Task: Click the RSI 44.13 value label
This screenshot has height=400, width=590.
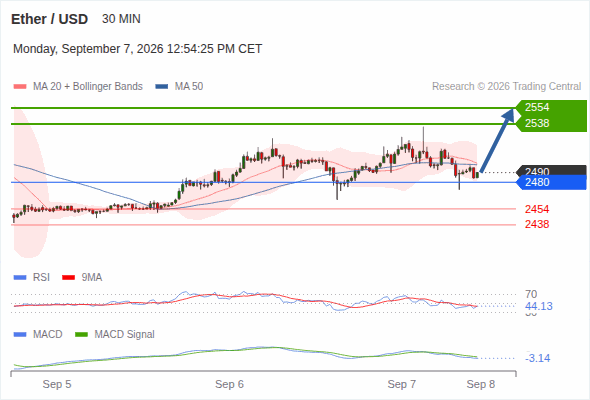Action: tap(539, 306)
